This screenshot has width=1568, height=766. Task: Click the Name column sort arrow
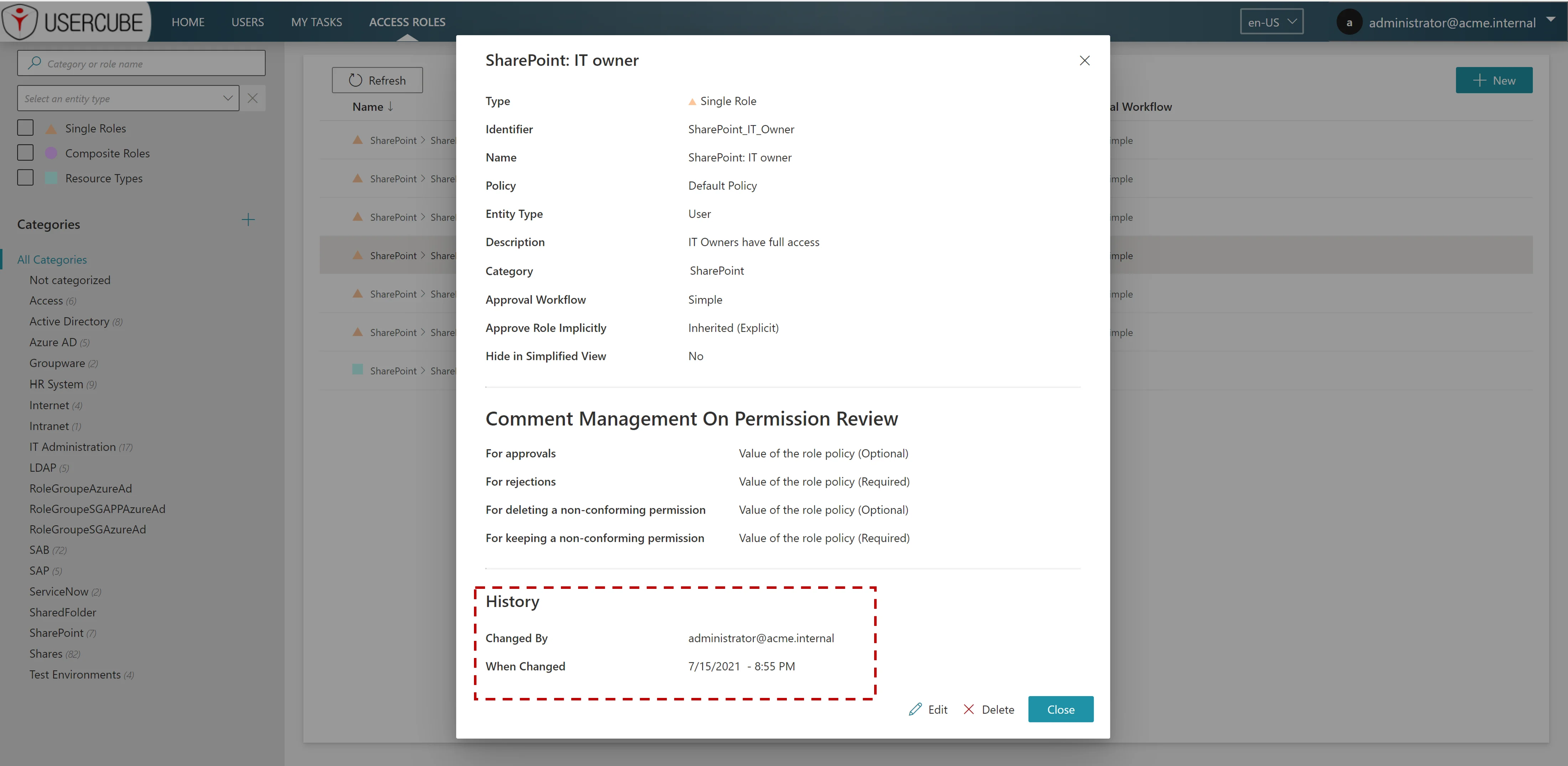(x=390, y=107)
